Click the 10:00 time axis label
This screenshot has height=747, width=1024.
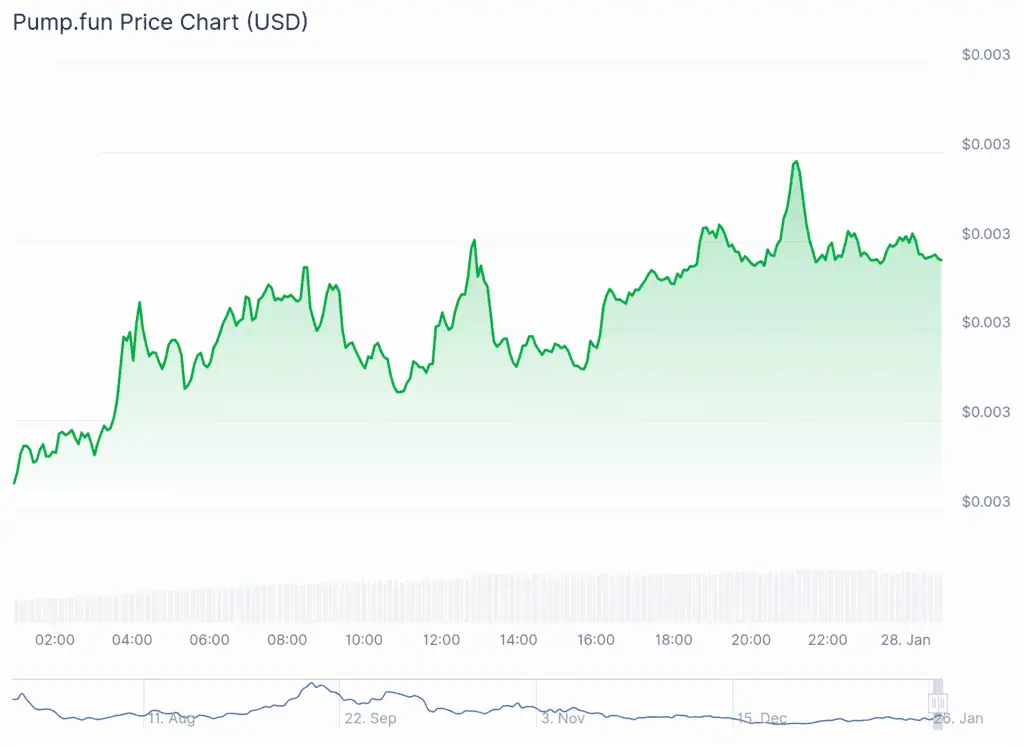pos(364,640)
